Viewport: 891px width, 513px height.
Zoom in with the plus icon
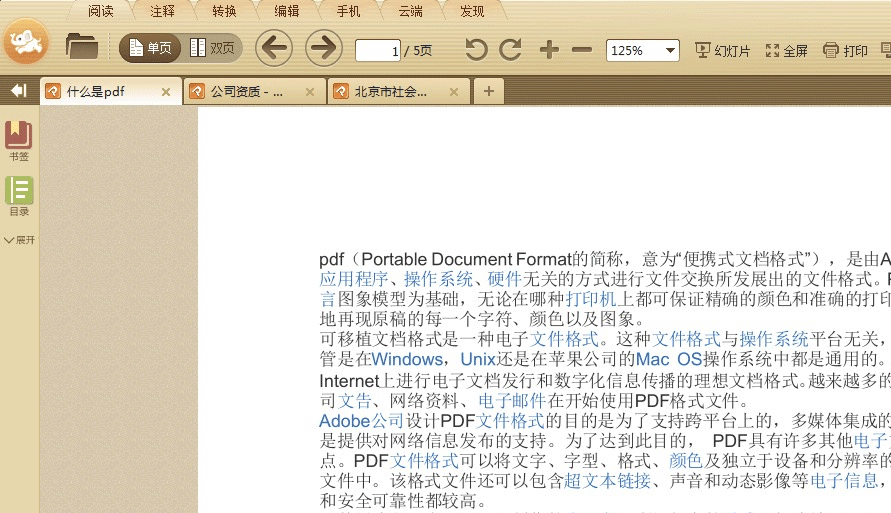coord(549,50)
